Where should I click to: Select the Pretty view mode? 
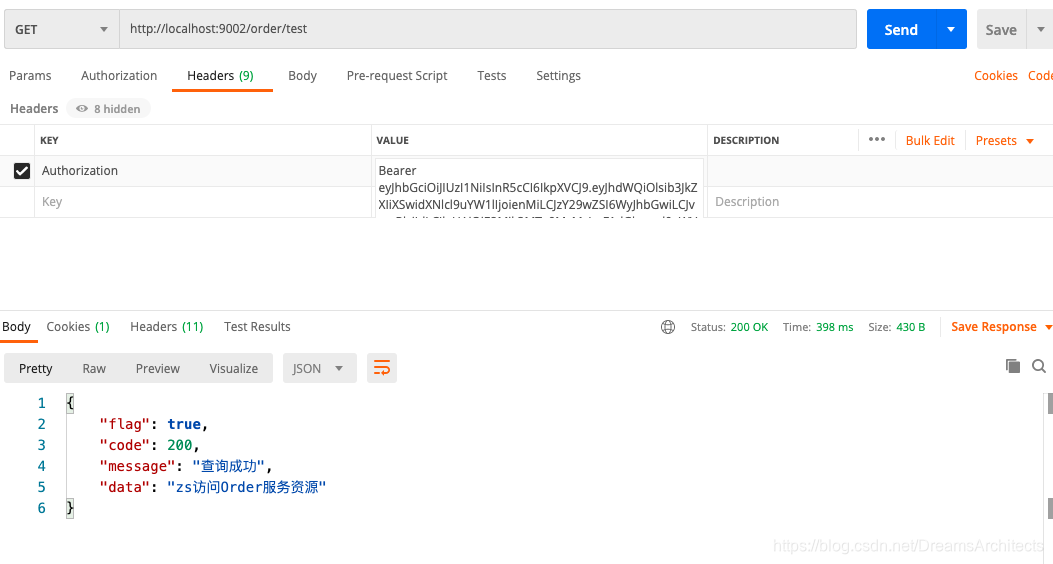point(36,369)
